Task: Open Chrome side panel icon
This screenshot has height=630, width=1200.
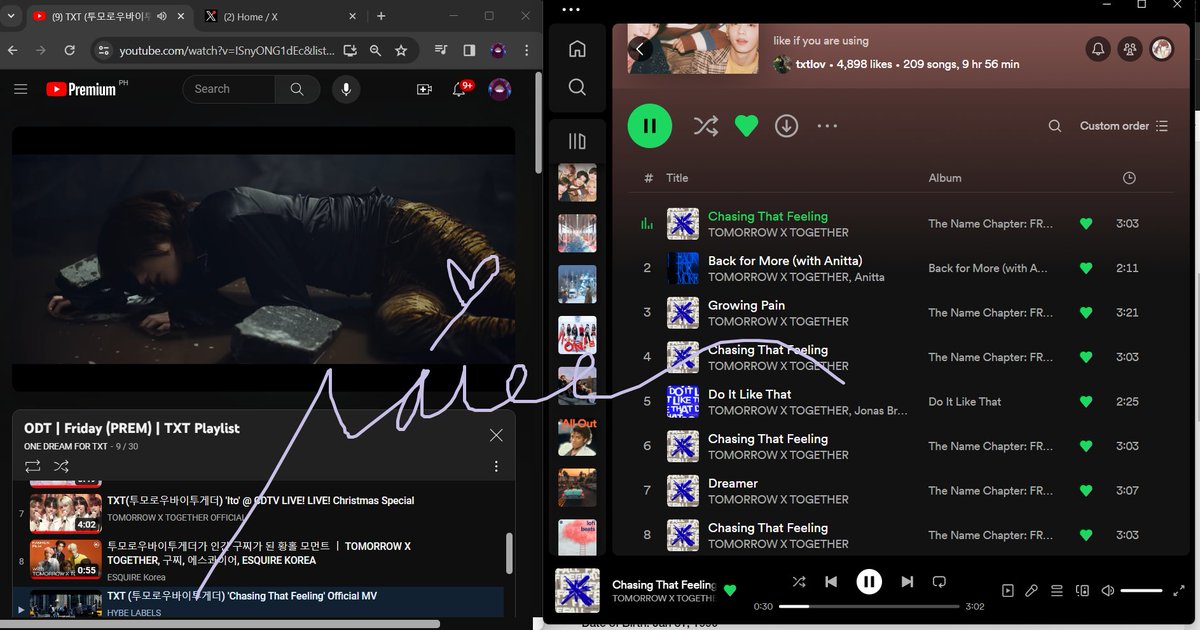Action: coord(469,50)
